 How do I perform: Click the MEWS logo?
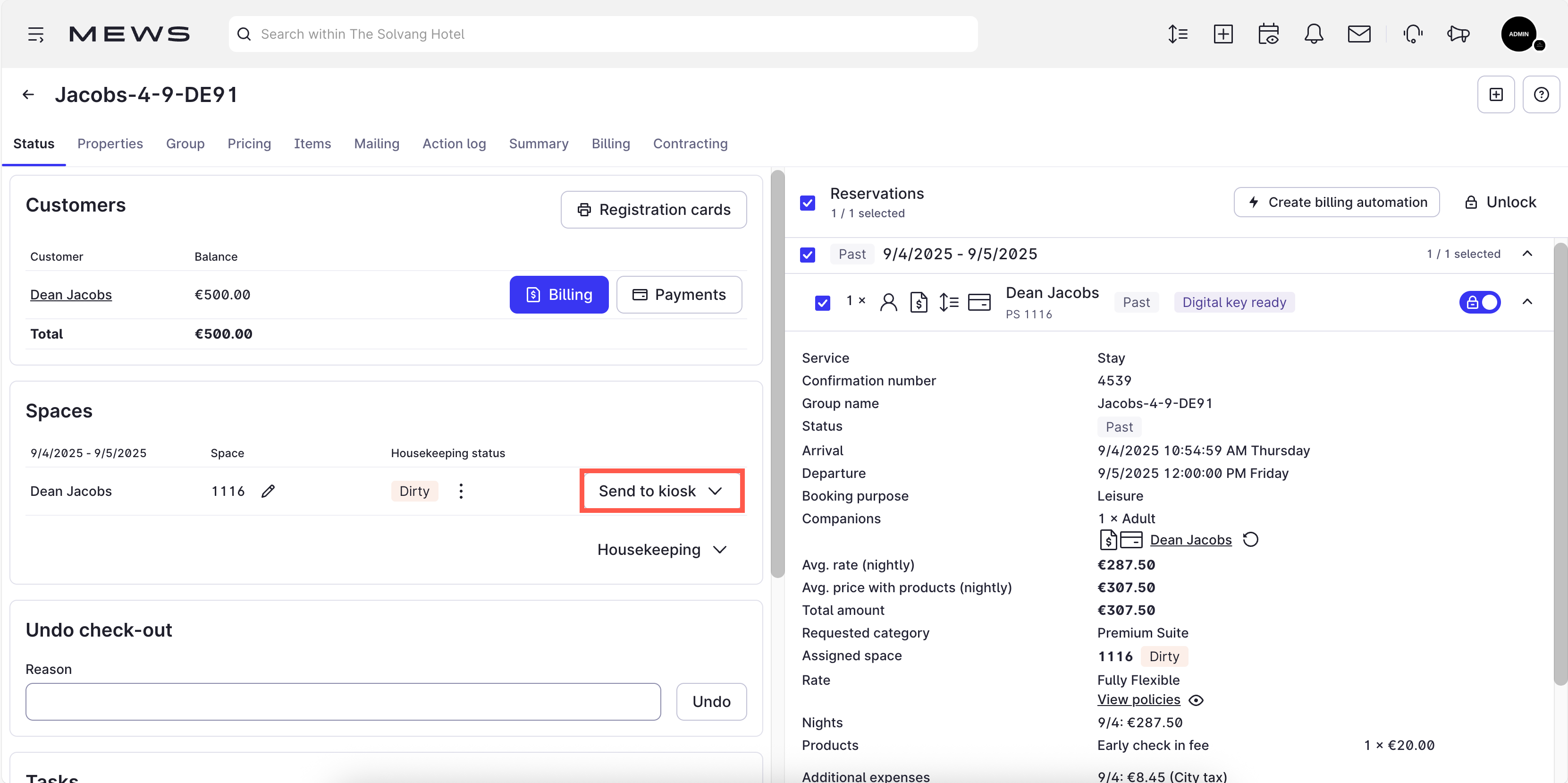pos(129,34)
